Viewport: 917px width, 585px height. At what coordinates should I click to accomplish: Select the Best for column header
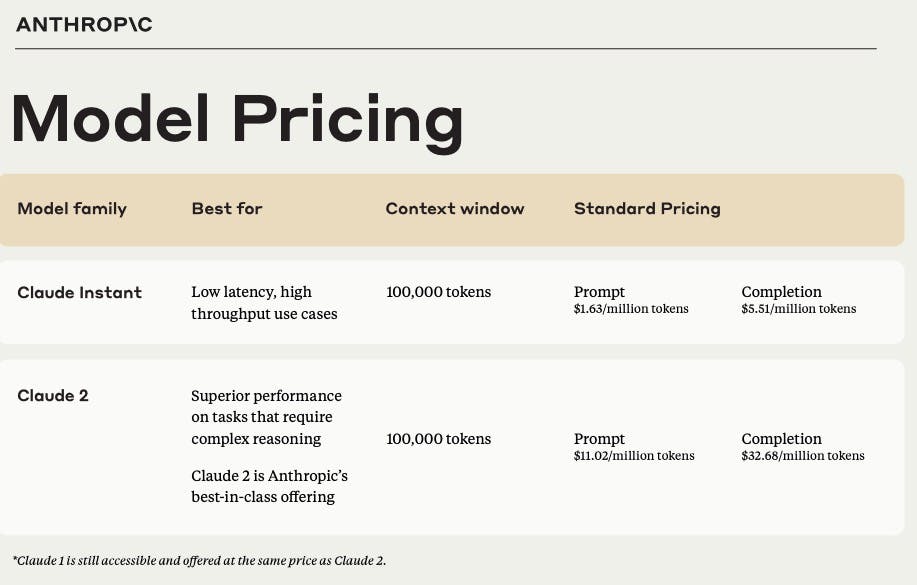click(x=227, y=208)
